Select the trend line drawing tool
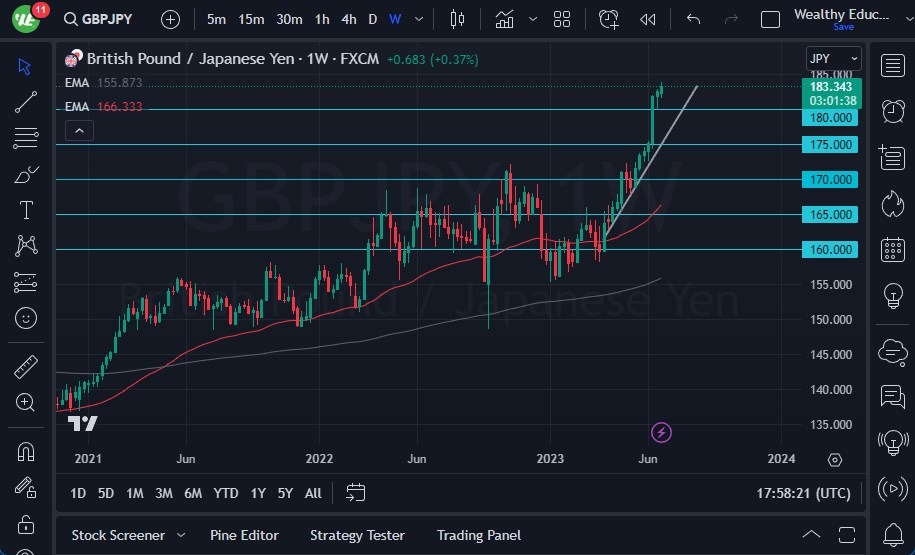Image resolution: width=915 pixels, height=555 pixels. pos(25,102)
